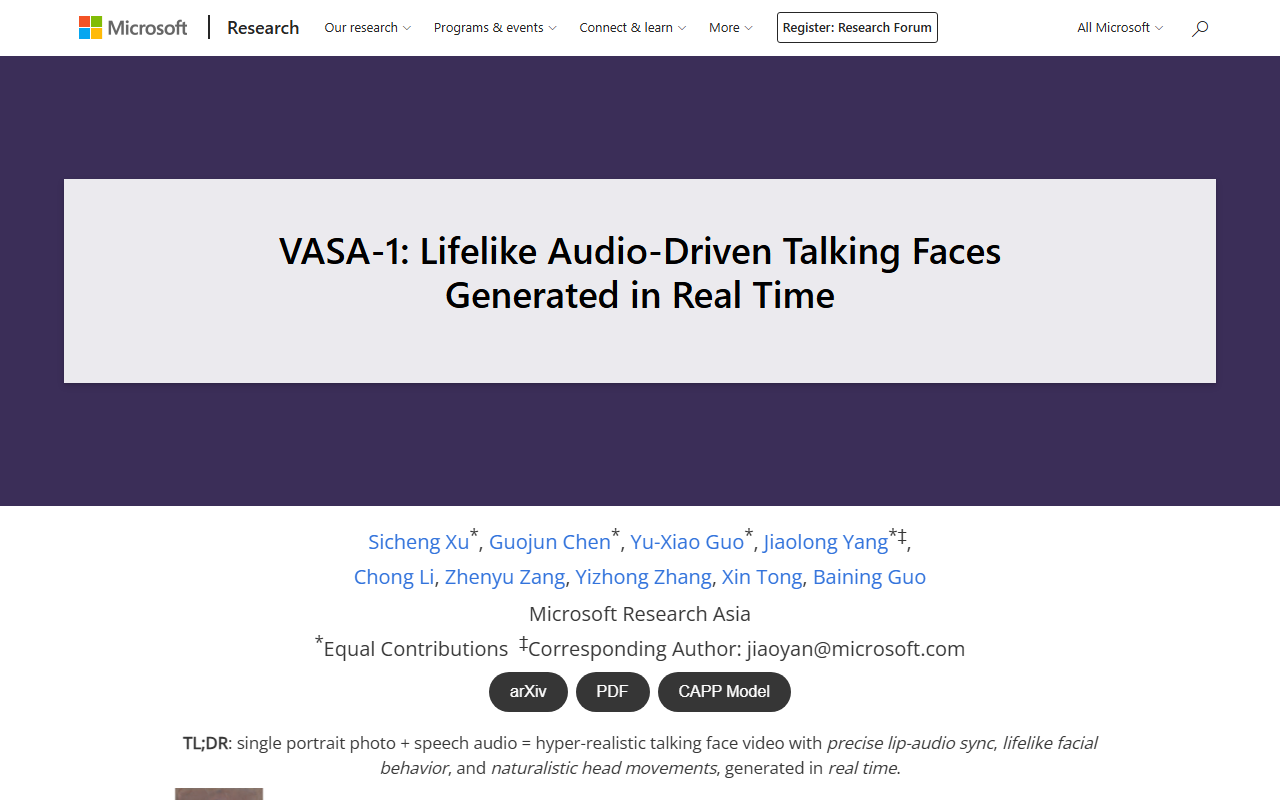Screen dimensions: 1280x800
Task: Open Yu-Xiao Guo author link
Action: pyautogui.click(x=687, y=542)
